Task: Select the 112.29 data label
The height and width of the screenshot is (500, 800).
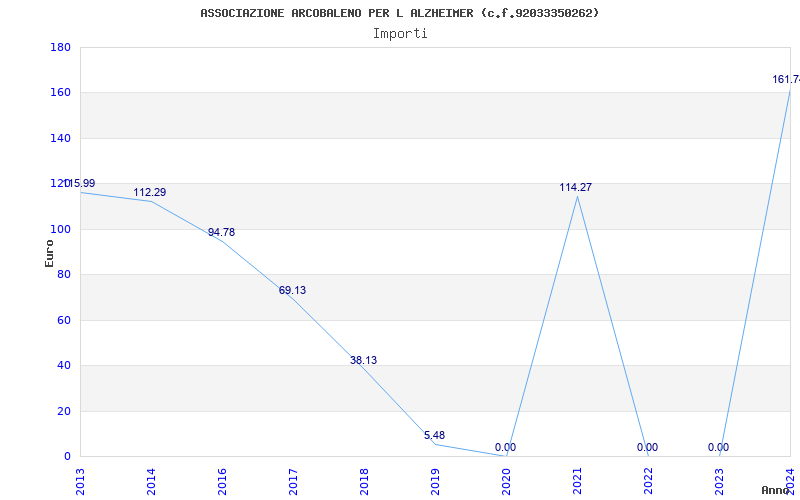Action: point(150,192)
